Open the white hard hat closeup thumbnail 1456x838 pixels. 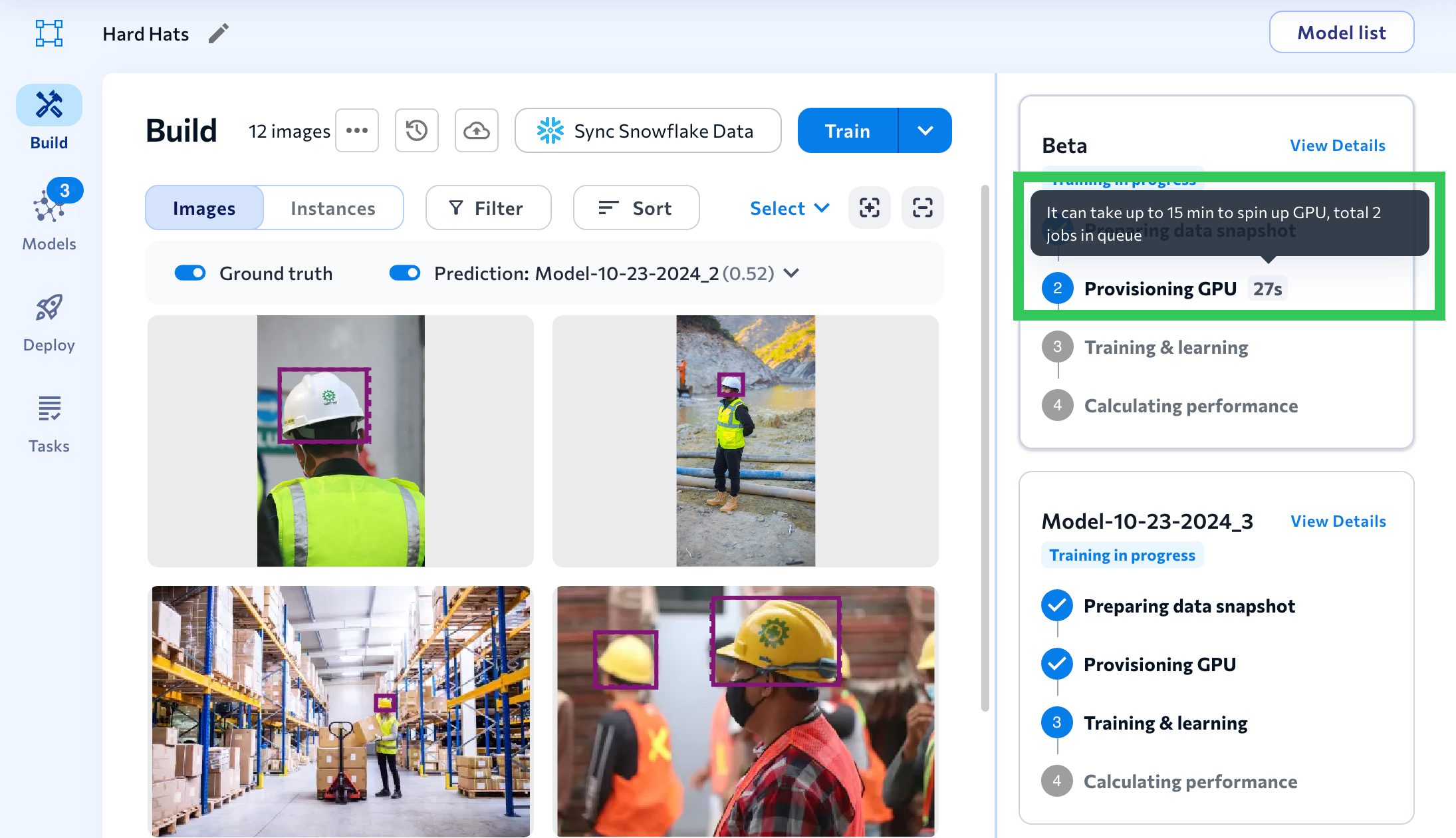(340, 441)
